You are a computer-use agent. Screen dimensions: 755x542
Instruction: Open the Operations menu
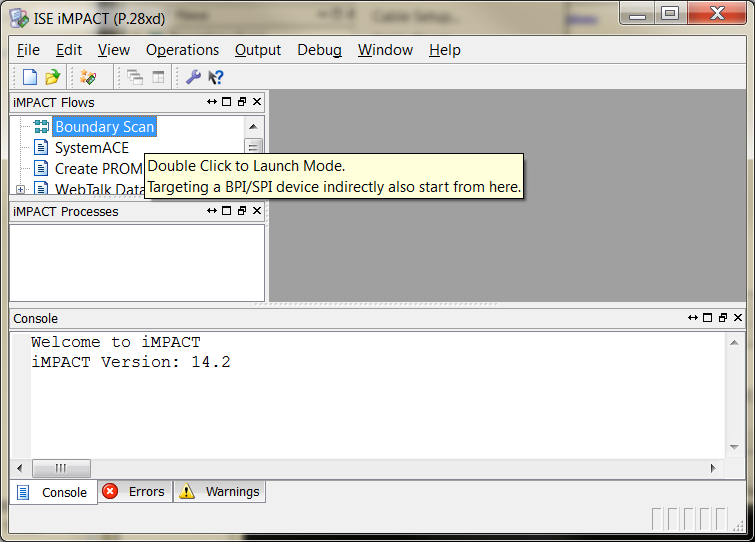tap(182, 50)
